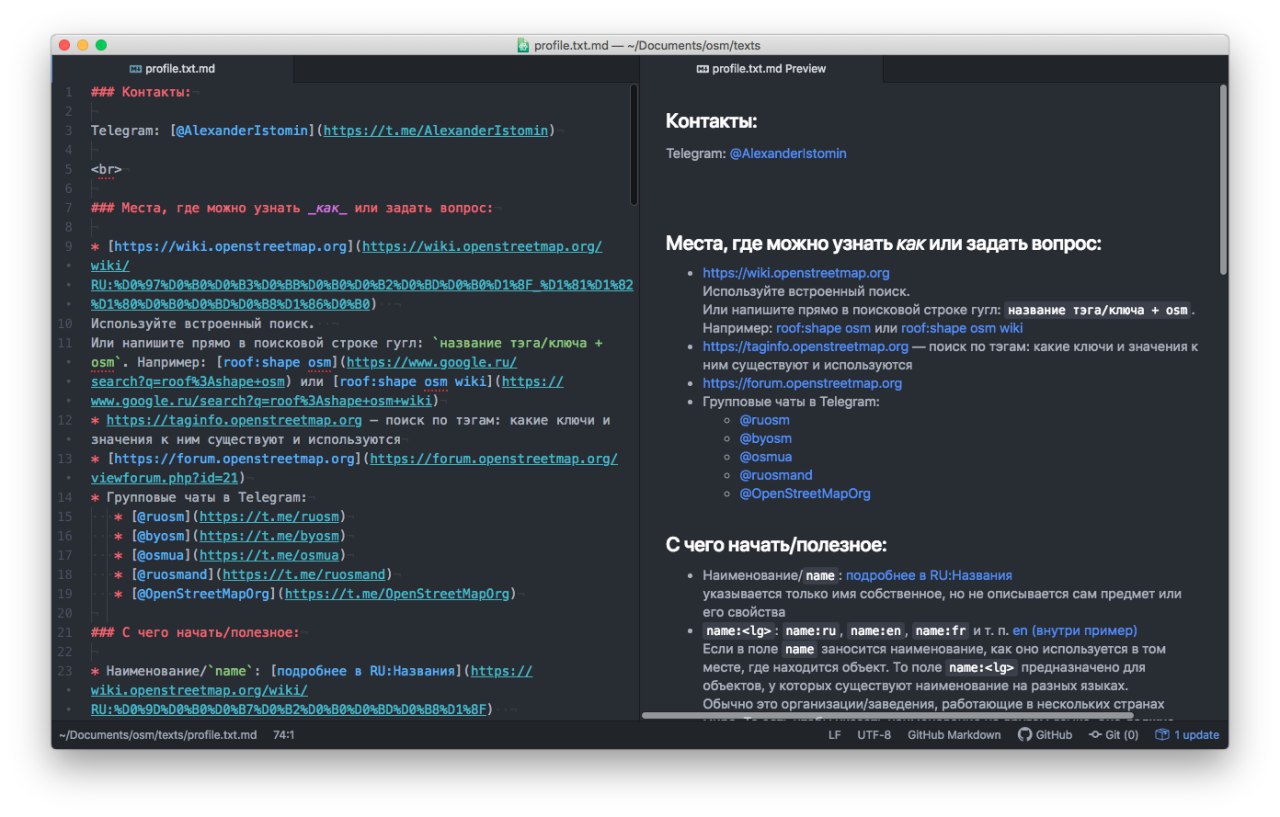
Task: Click line number 1 in the editor gutter
Action: pyautogui.click(x=68, y=92)
